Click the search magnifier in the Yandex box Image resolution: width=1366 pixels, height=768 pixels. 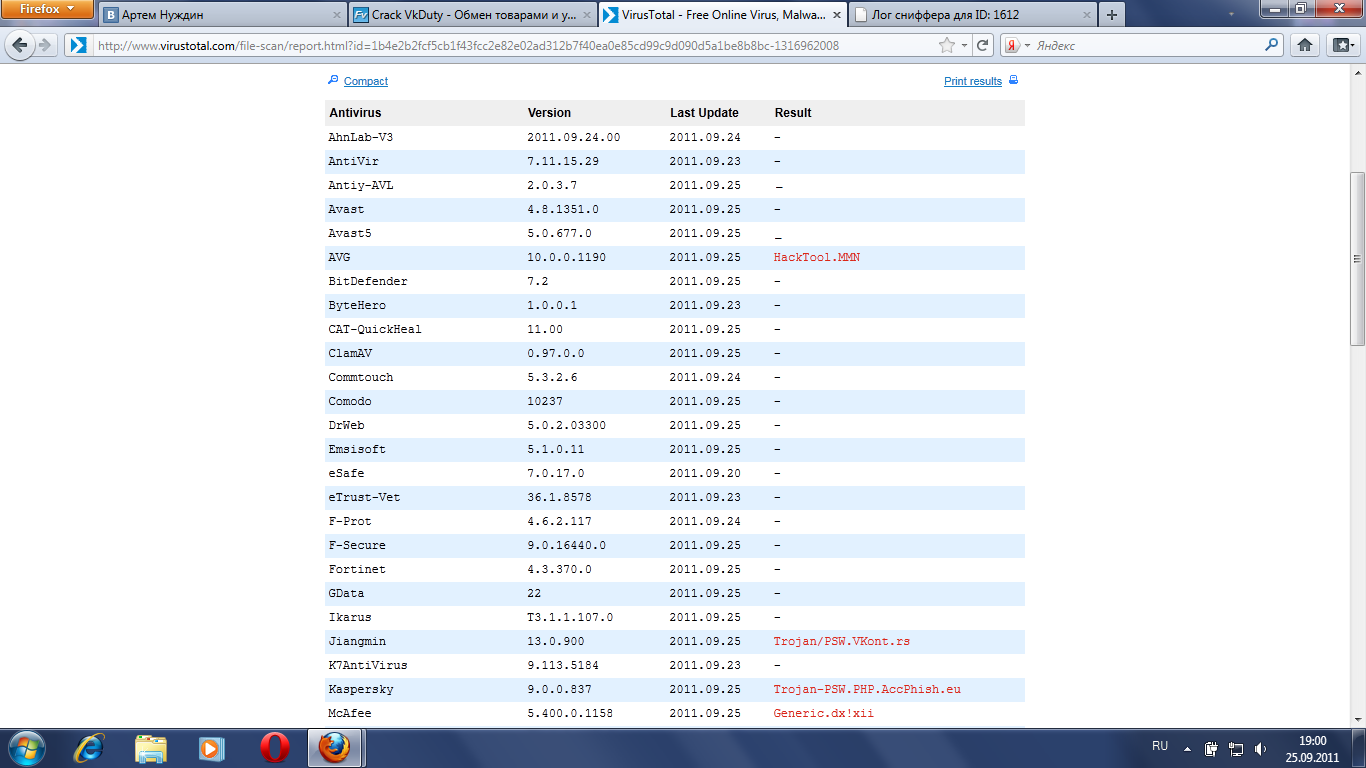point(1271,45)
